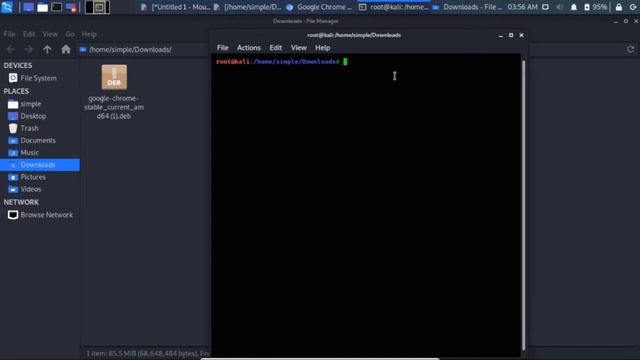Click the show desktop panel icon
Image resolution: width=640 pixels, height=360 pixels.
tap(28, 7)
